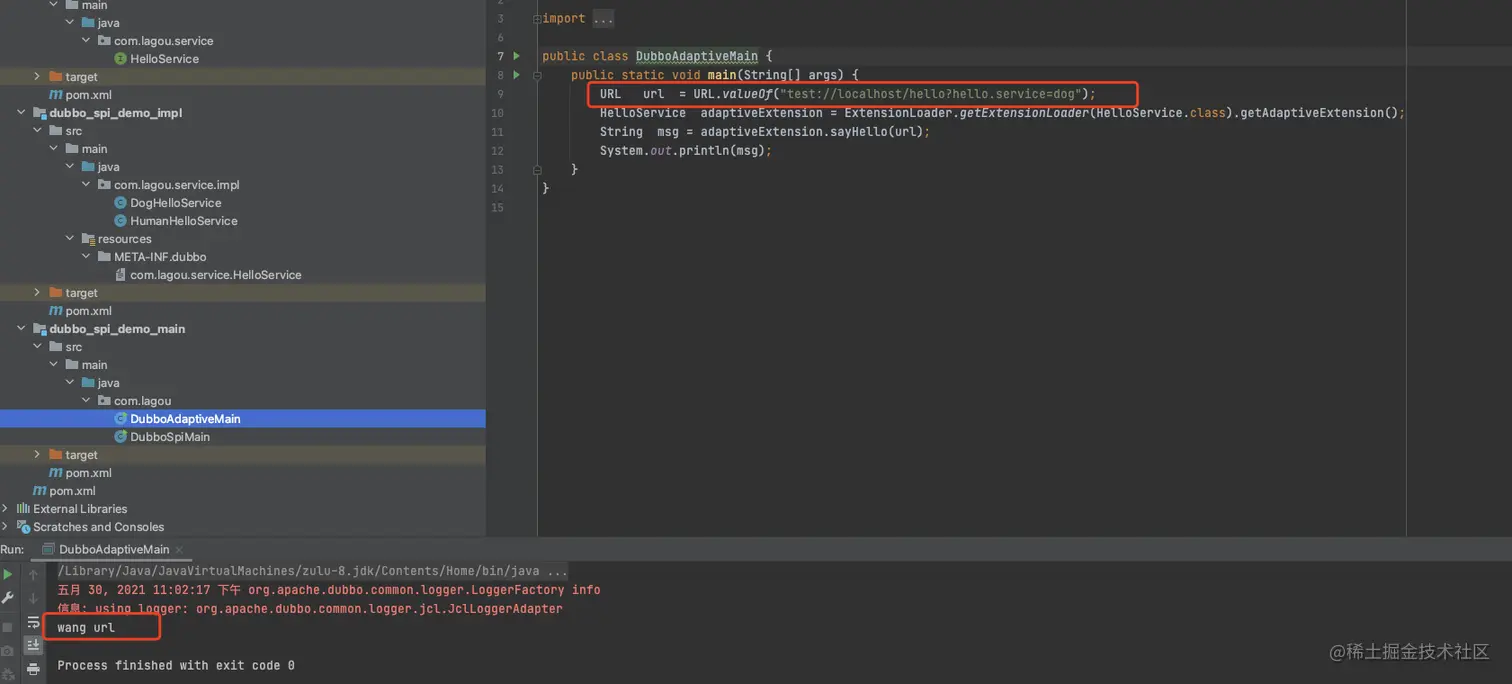Screen dimensions: 1512x684
Task: Expand External Libraries node
Action: tap(5, 509)
